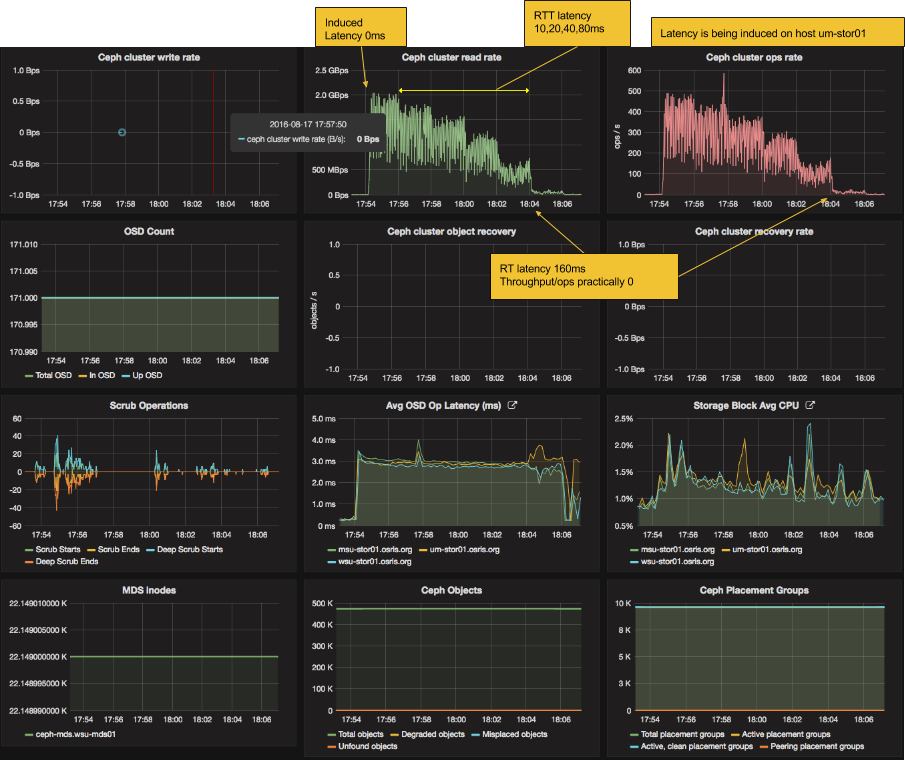Screen dimensions: 905x760
Task: Toggle the In OSD series in legend
Action: pos(100,375)
